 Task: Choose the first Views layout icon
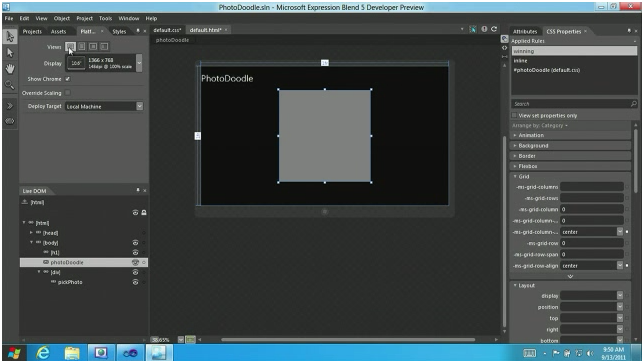70,46
